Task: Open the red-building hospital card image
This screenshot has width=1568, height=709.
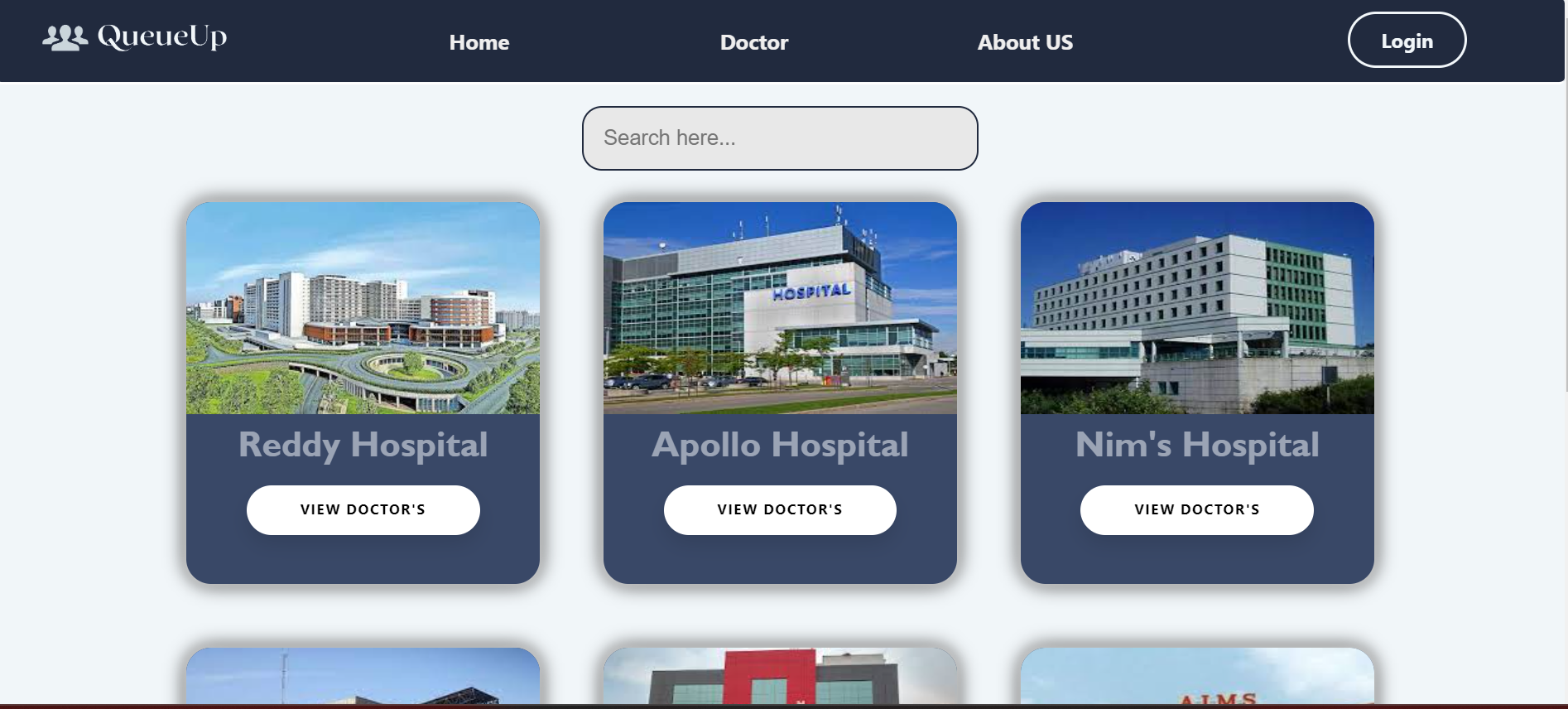Action: click(x=780, y=677)
